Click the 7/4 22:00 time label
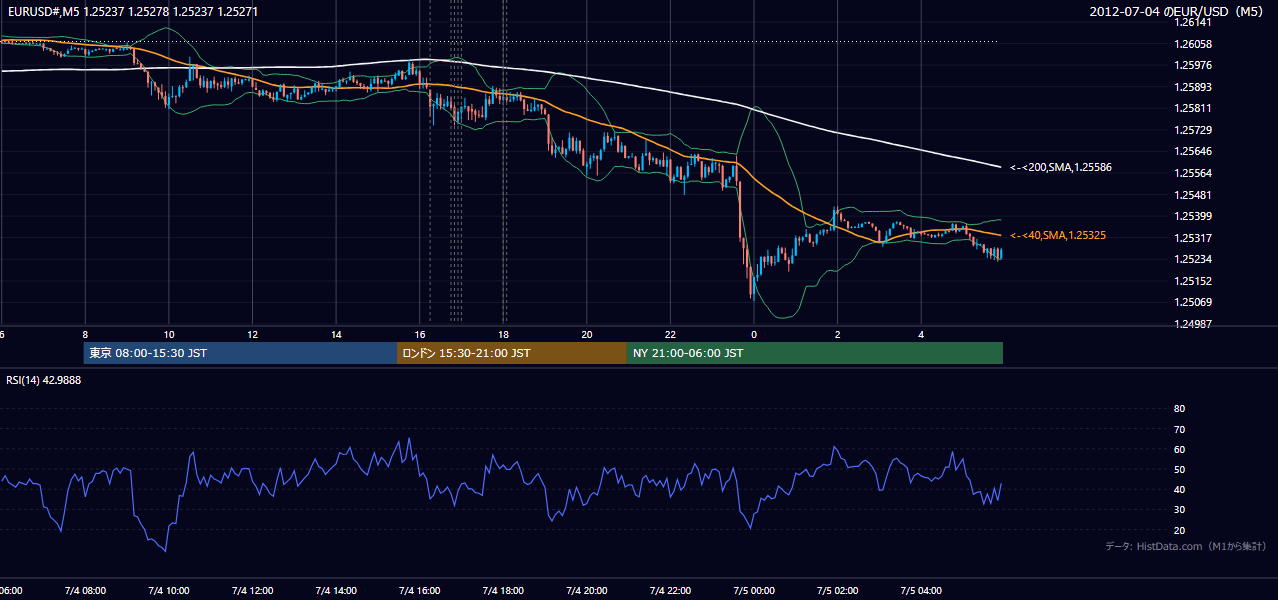This screenshot has width=1278, height=600. tap(670, 591)
